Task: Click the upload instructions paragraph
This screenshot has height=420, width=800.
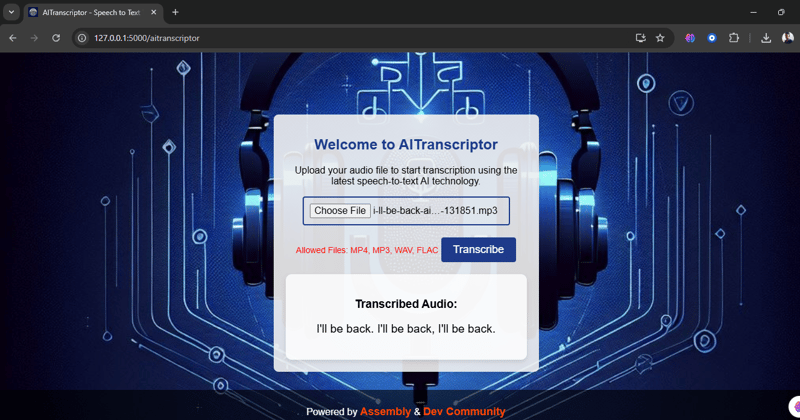Action: 406,176
